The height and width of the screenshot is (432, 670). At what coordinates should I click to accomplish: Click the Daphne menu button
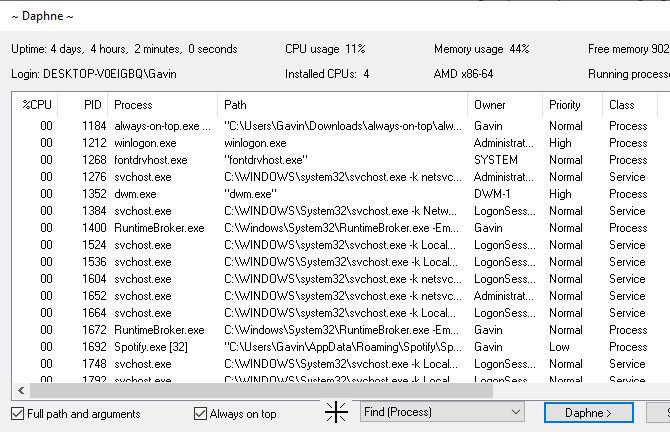[590, 412]
